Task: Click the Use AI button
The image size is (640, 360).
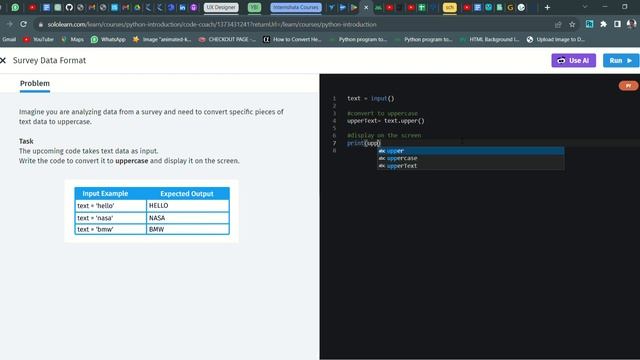Action: click(x=573, y=60)
